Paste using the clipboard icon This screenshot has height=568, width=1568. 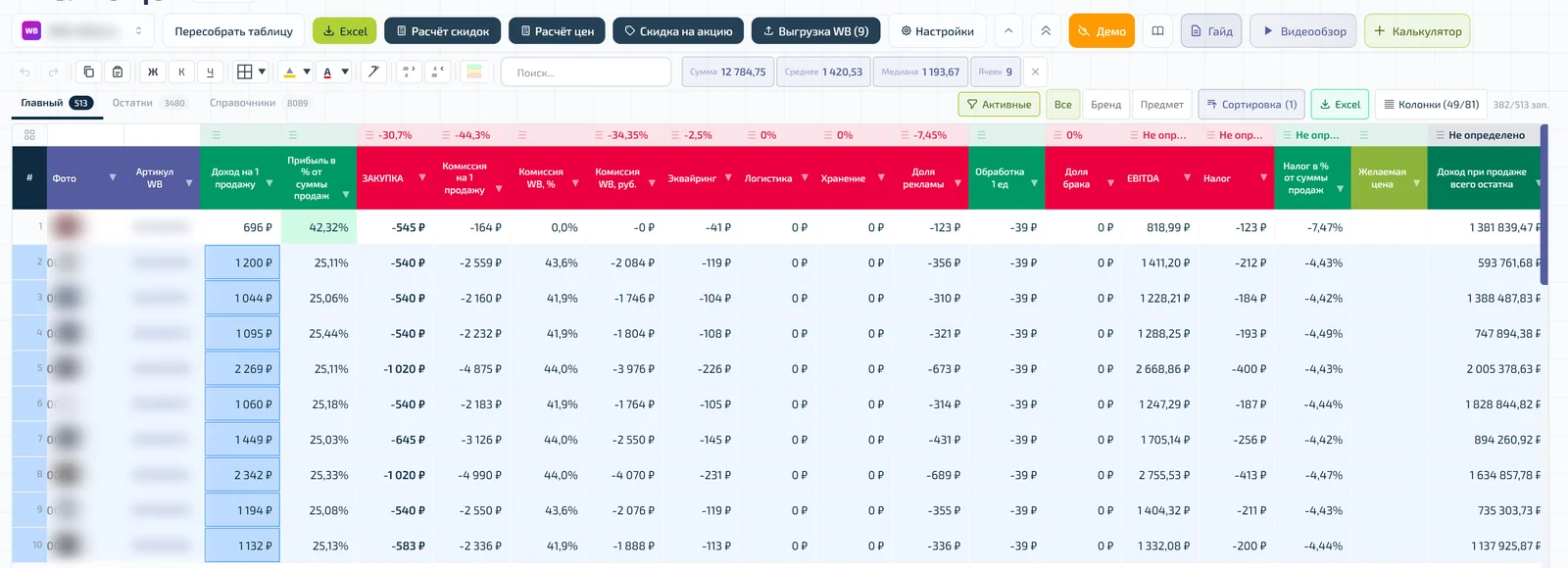[118, 71]
